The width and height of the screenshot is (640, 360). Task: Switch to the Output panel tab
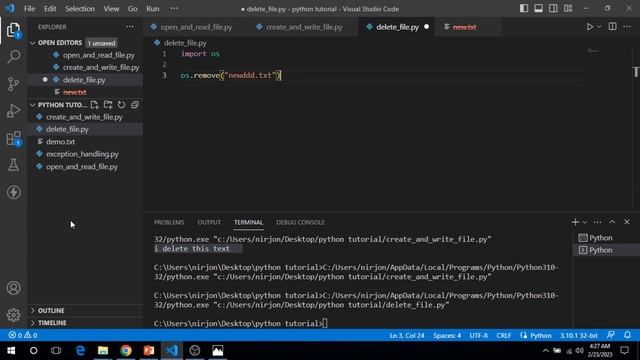209,222
